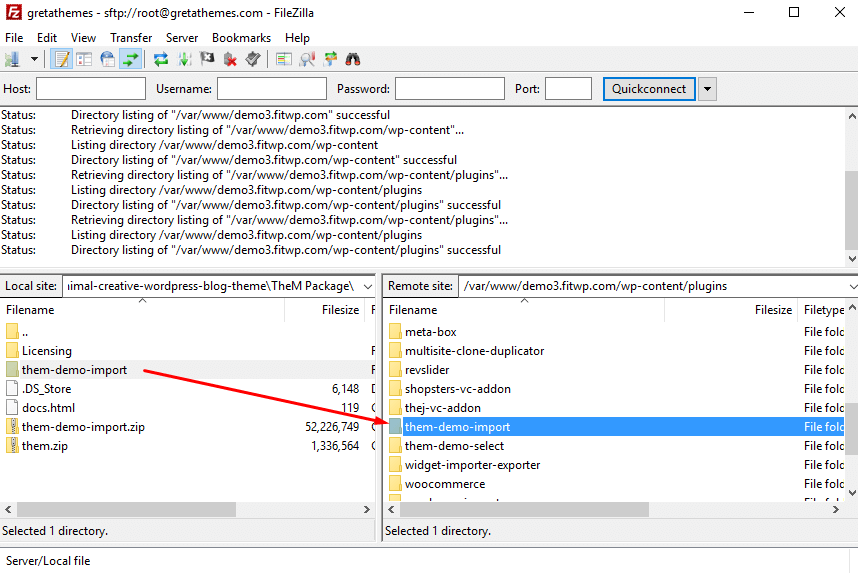
Task: Disconnect from the server using toolbar icon
Action: (x=230, y=59)
